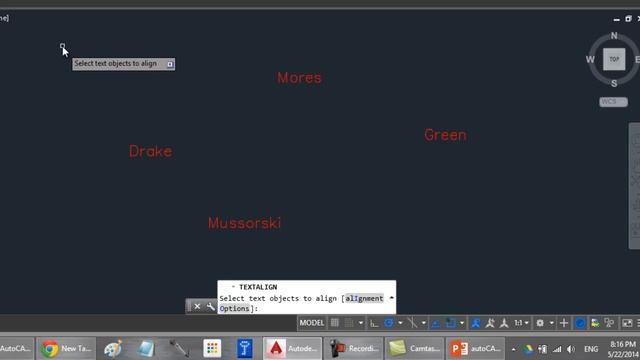Click the auto-add annotation scales icon
The image size is (640, 360).
[x=490, y=323]
